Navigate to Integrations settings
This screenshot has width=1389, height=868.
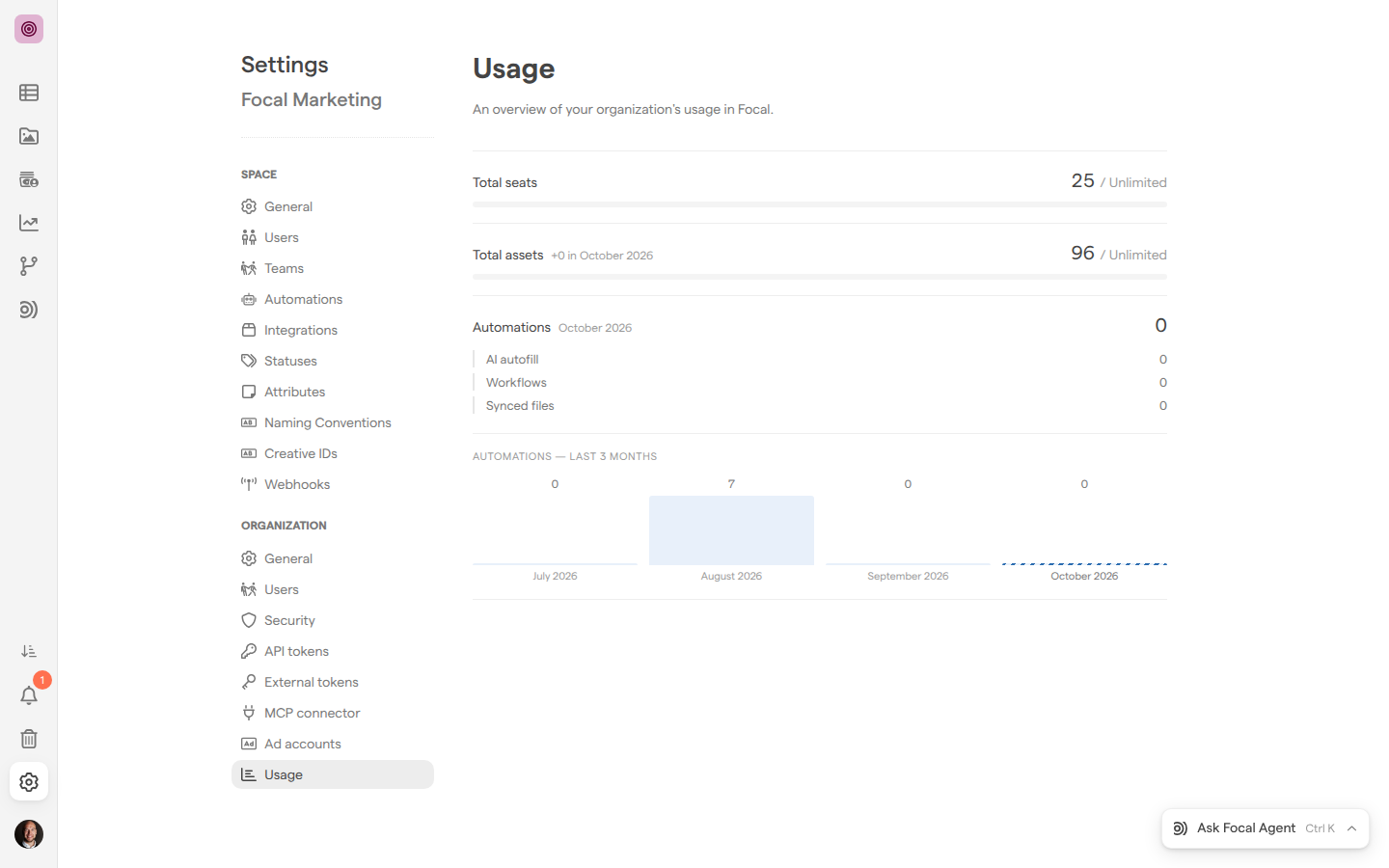coord(333,330)
